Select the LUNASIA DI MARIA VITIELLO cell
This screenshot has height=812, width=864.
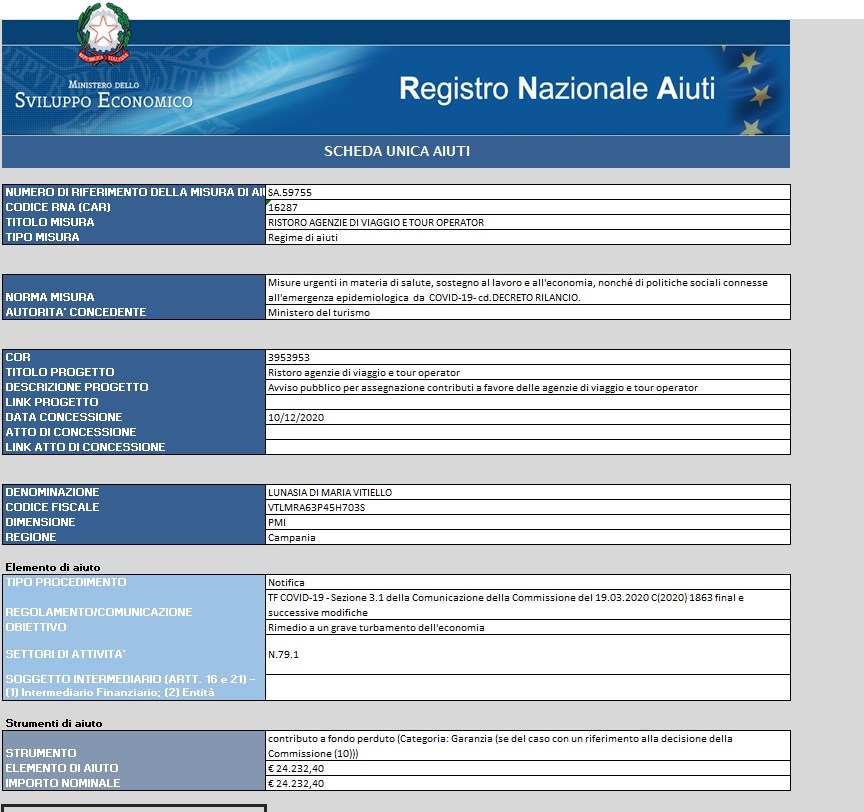[528, 492]
